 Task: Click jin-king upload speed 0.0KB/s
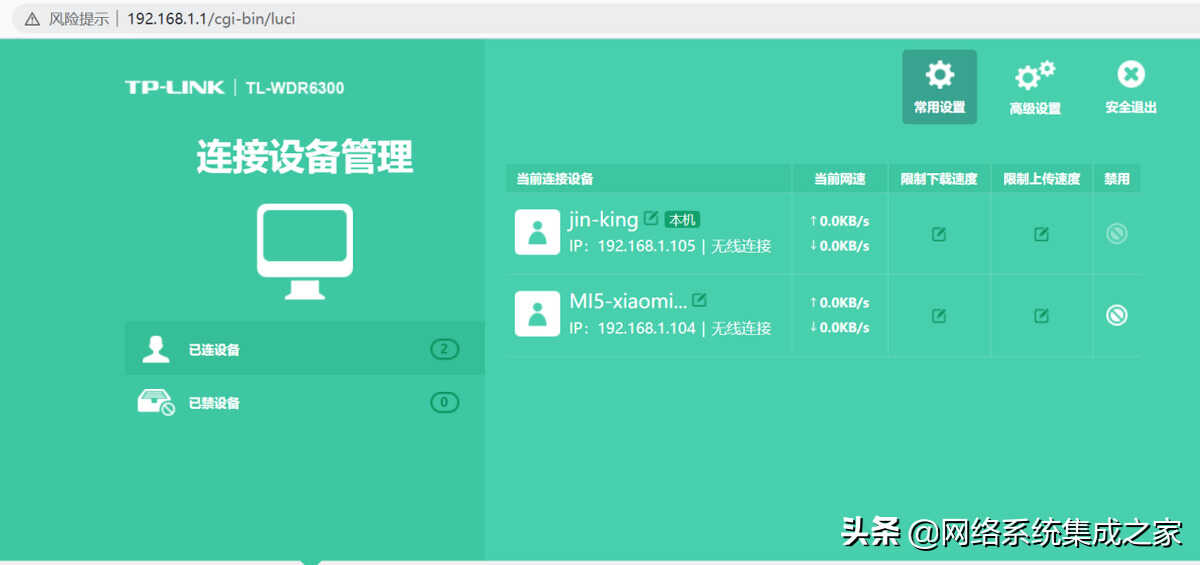[x=839, y=221]
